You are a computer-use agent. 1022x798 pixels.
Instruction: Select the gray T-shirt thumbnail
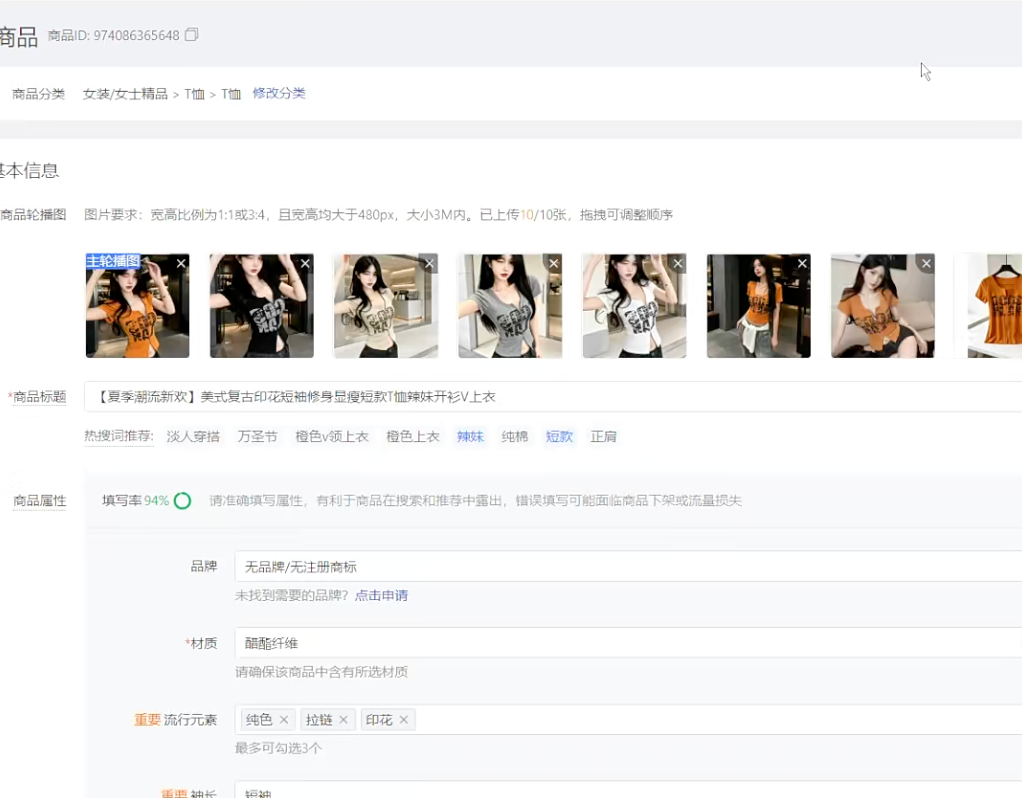[510, 306]
